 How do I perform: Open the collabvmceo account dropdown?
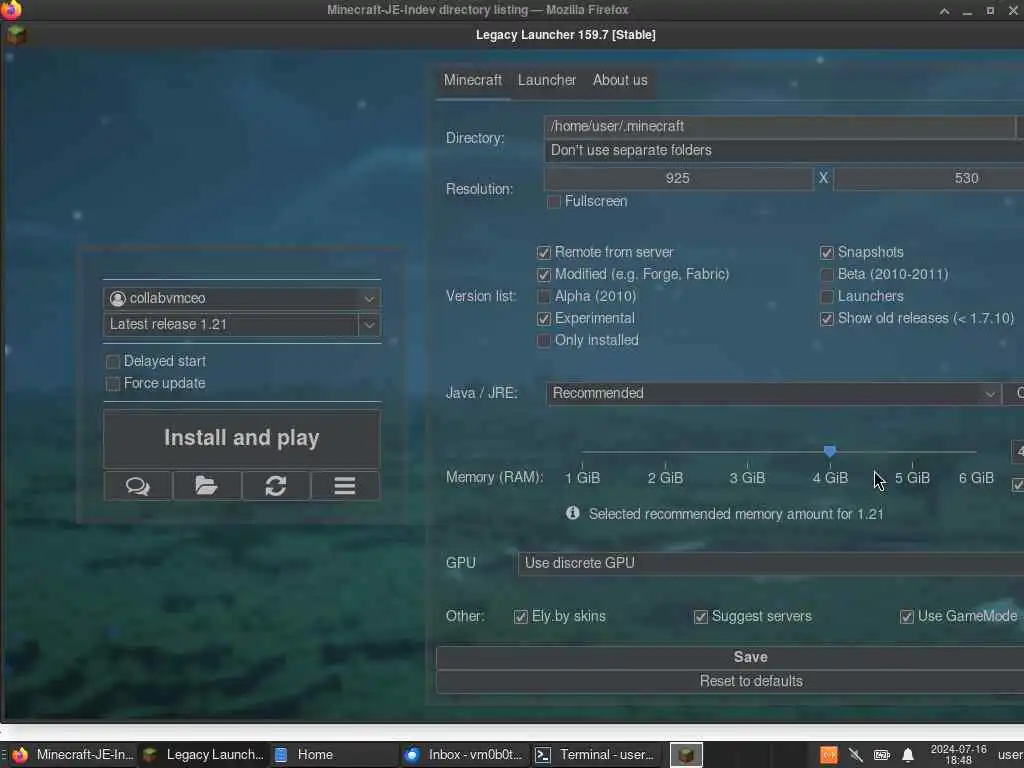pos(242,298)
